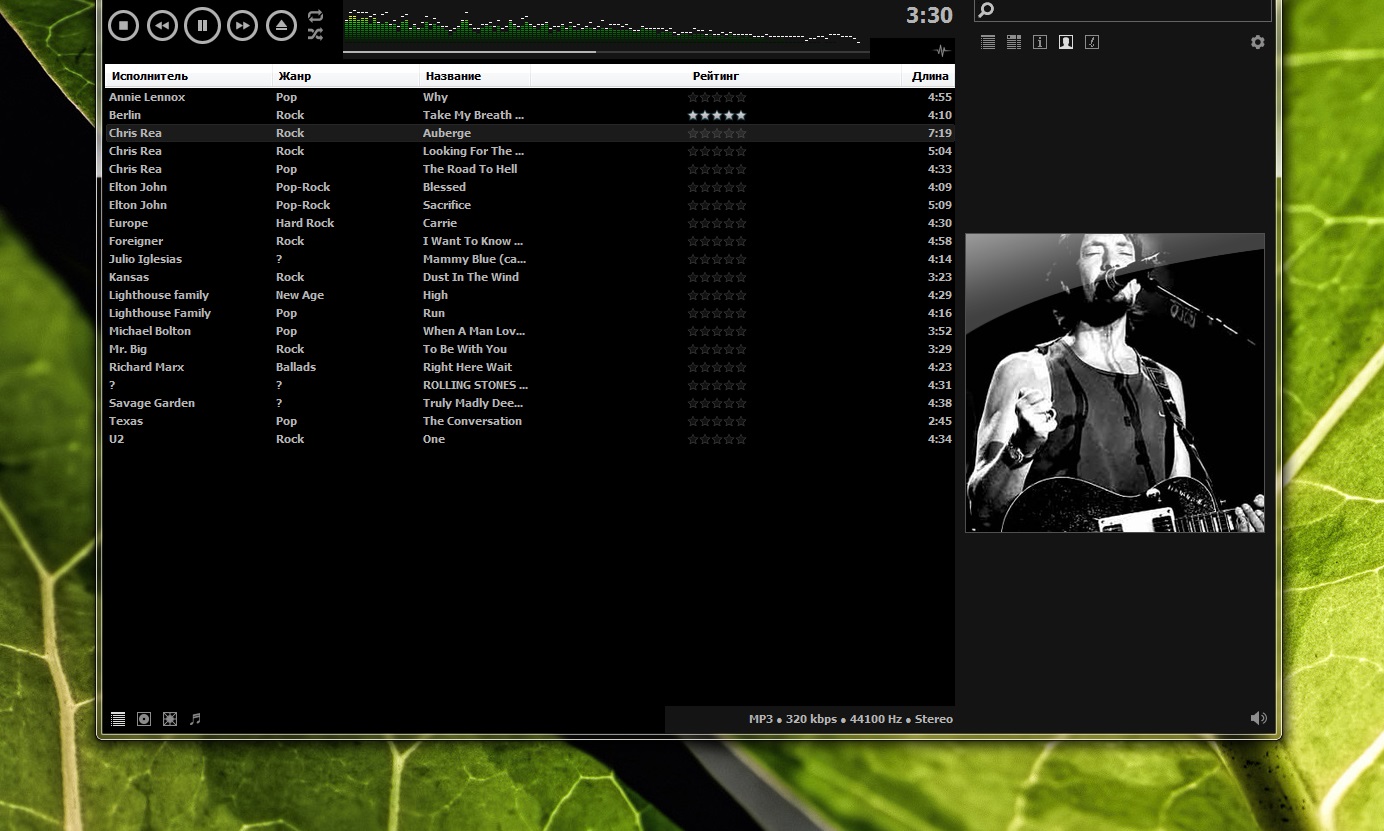Go back to the previous track
This screenshot has height=831, width=1384.
point(162,25)
